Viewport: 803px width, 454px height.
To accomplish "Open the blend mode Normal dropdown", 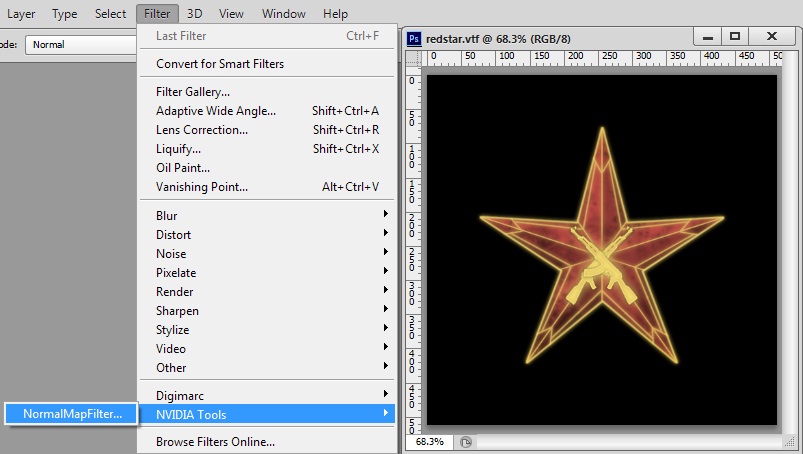I will tap(82, 45).
